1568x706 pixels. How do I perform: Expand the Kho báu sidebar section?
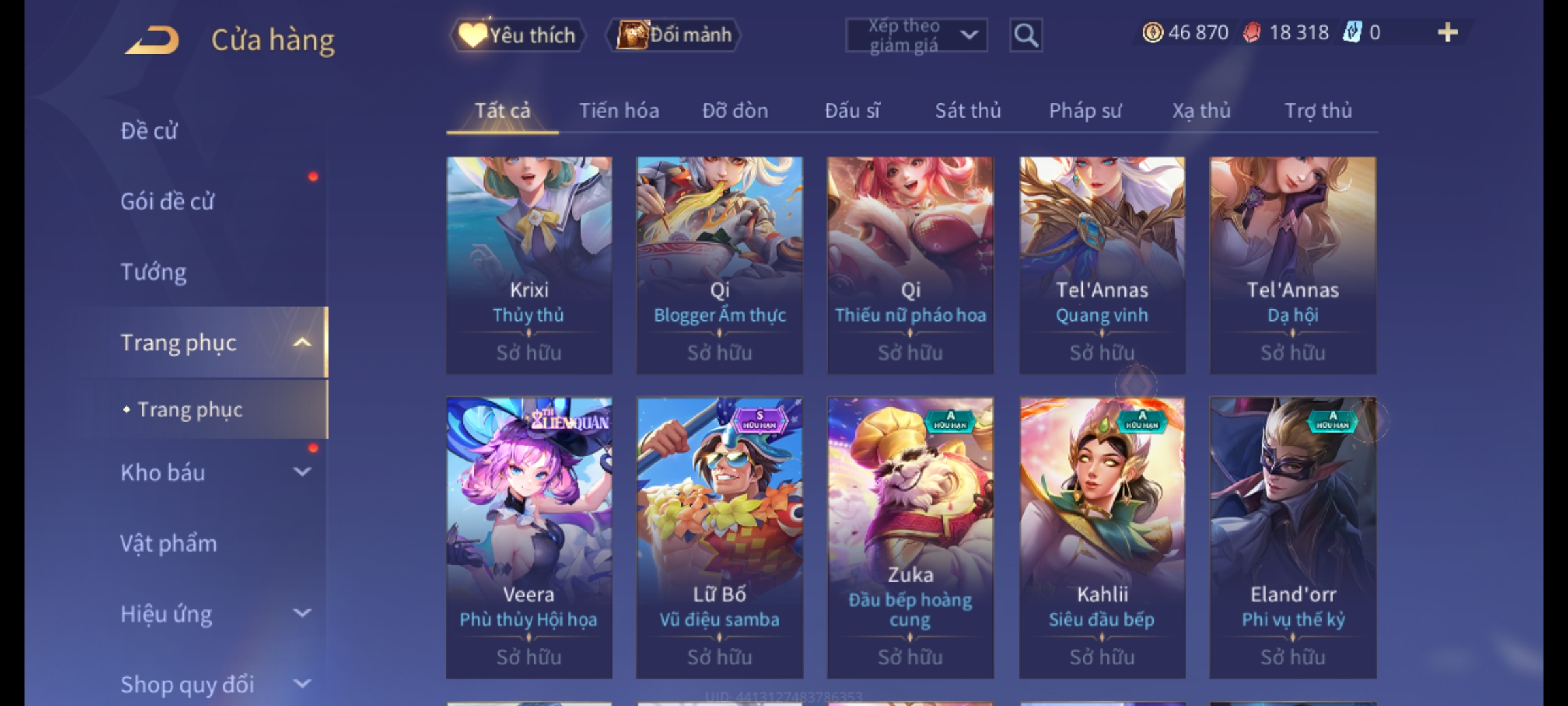click(x=302, y=471)
